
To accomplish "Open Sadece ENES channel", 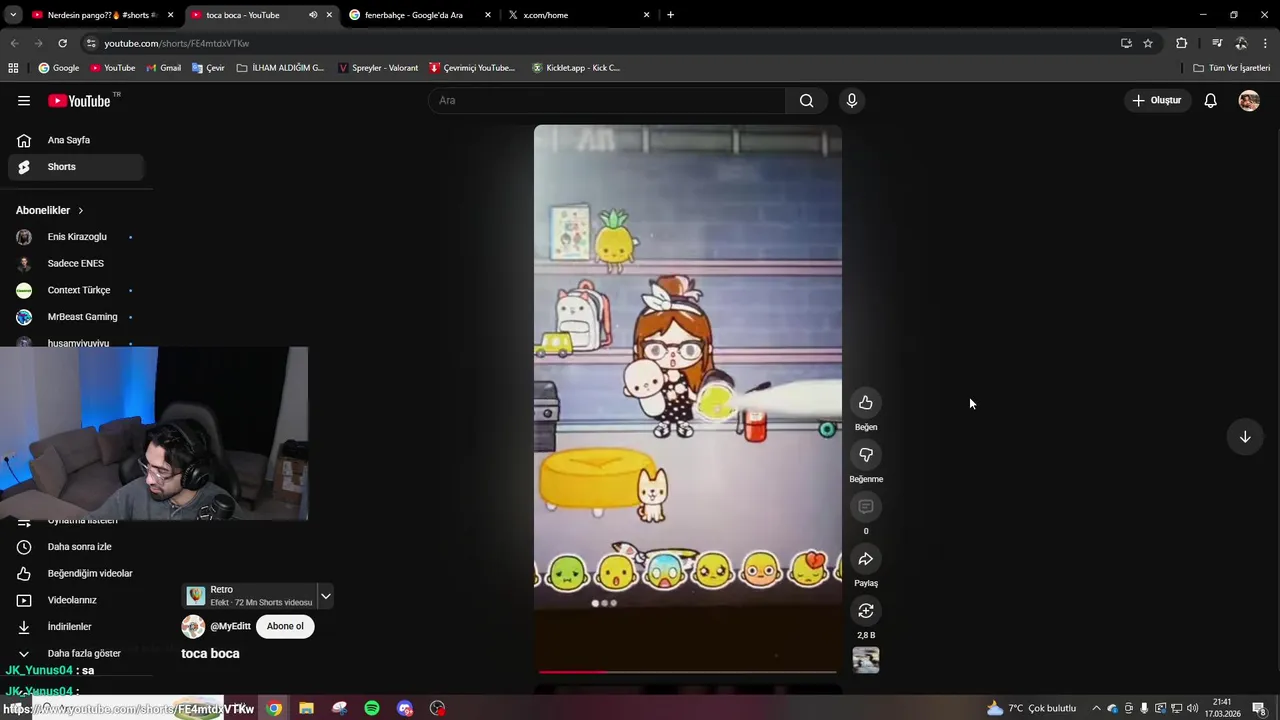I will pyautogui.click(x=76, y=263).
